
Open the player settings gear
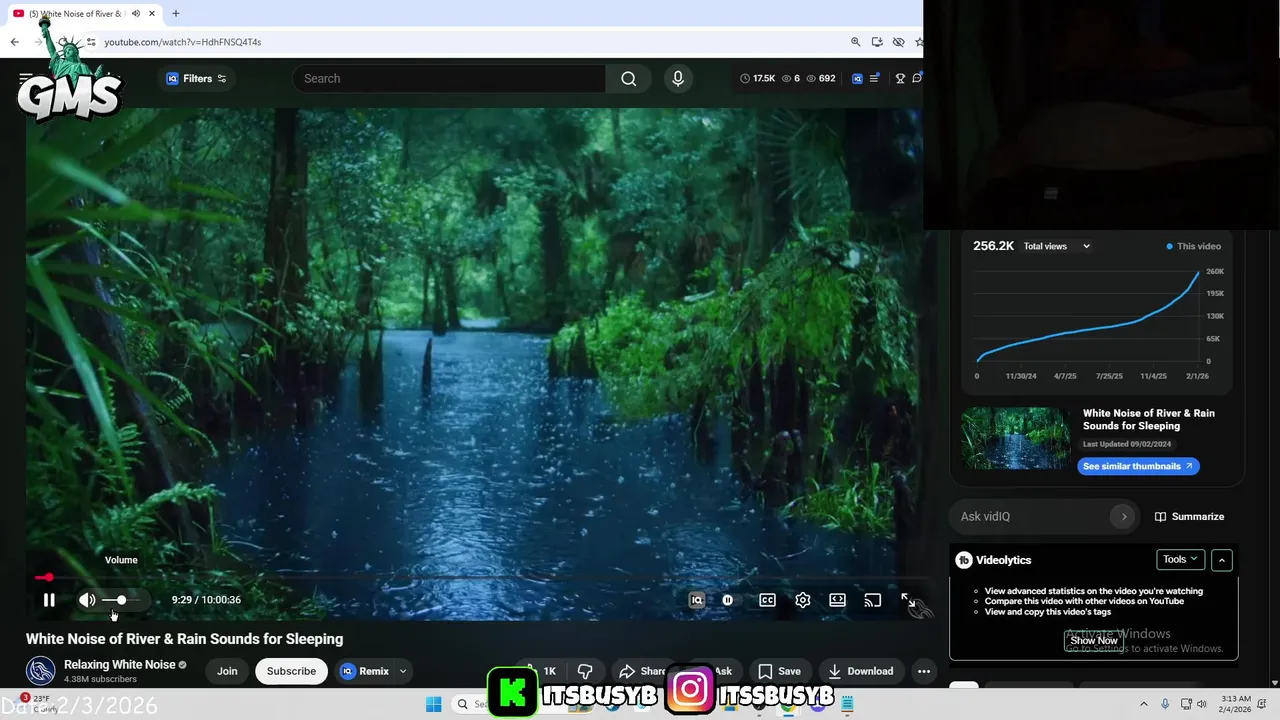tap(802, 600)
